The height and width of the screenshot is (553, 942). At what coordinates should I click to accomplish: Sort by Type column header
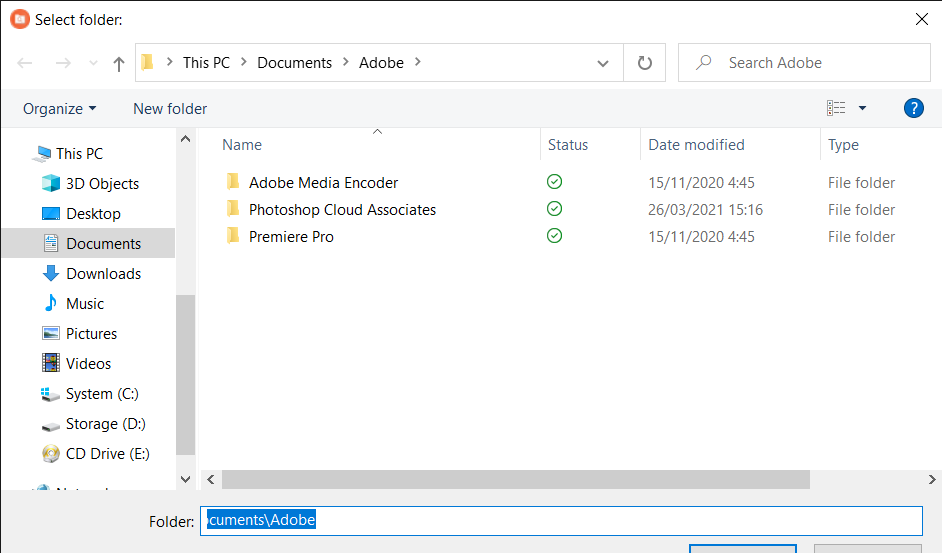(x=843, y=145)
